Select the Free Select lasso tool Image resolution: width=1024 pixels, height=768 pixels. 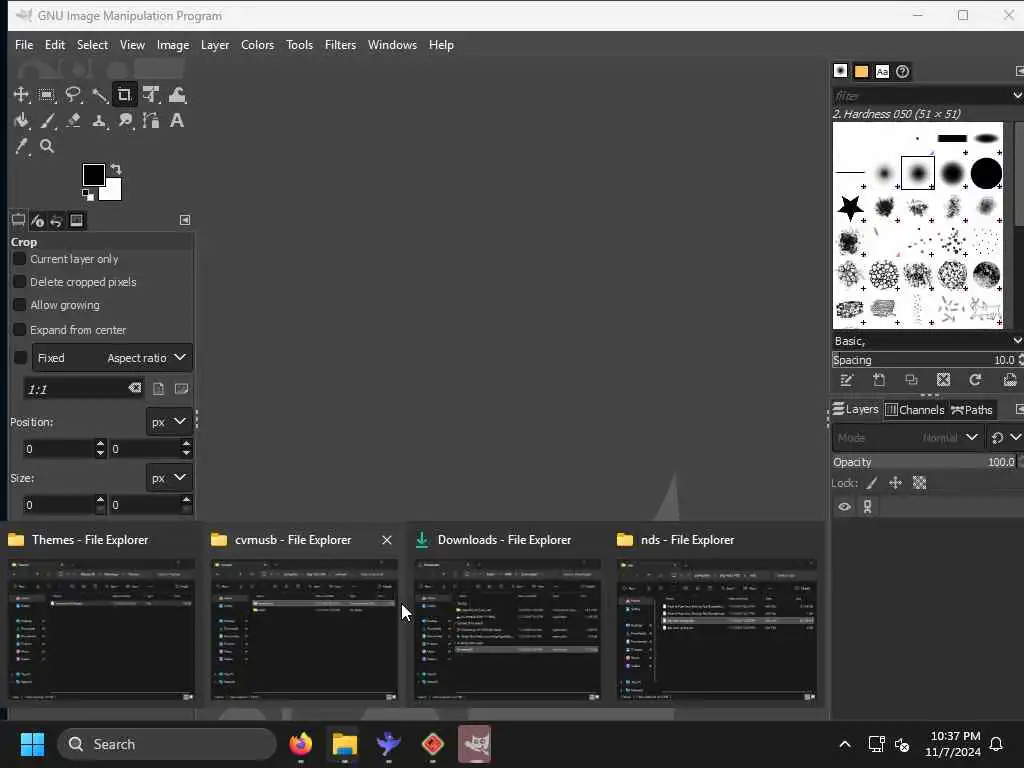[72, 95]
